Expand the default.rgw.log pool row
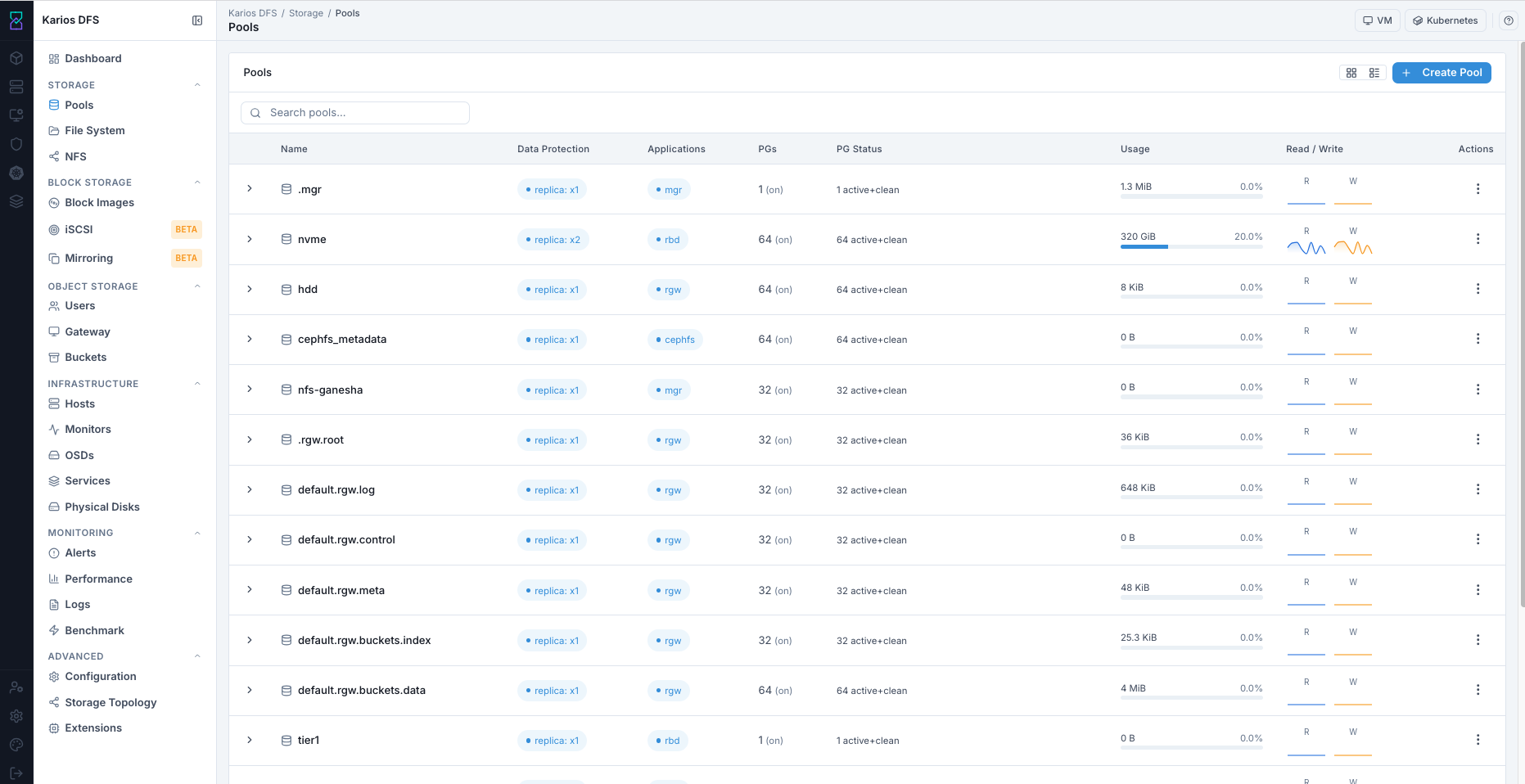1525x784 pixels. (250, 489)
